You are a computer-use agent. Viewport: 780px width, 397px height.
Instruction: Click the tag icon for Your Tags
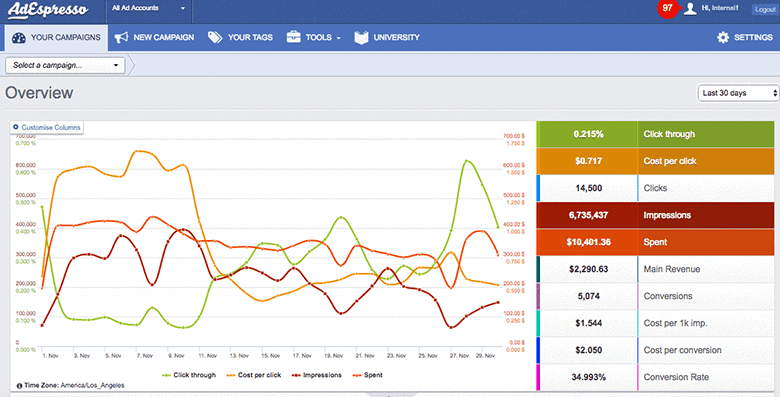[215, 37]
